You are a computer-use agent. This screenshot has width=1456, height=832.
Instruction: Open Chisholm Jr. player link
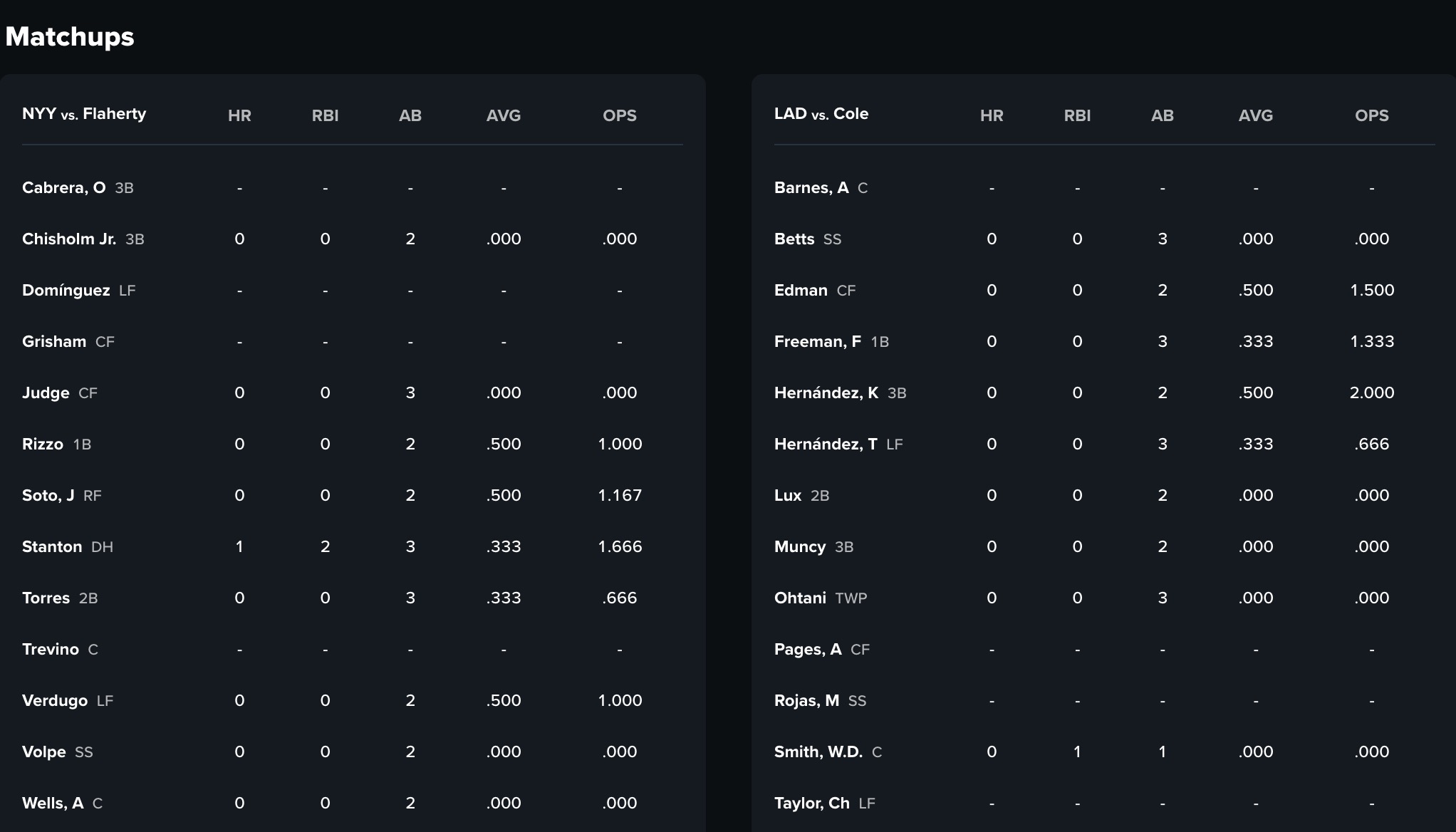pyautogui.click(x=69, y=239)
